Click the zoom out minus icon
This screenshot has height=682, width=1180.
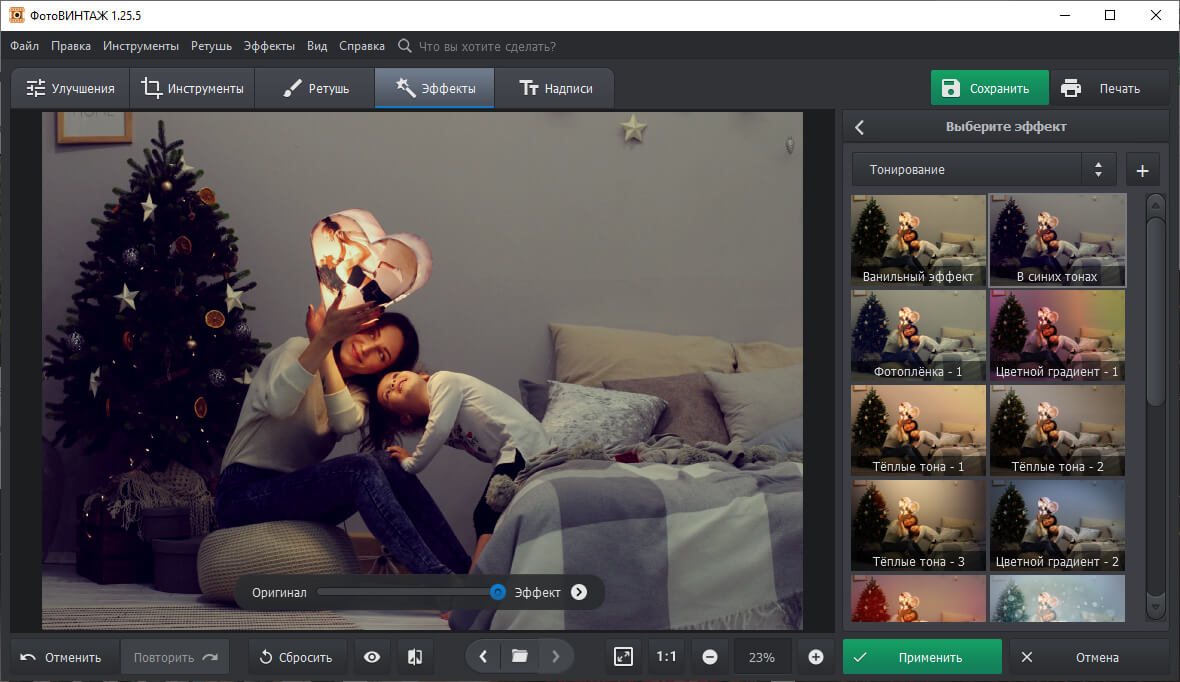click(710, 657)
